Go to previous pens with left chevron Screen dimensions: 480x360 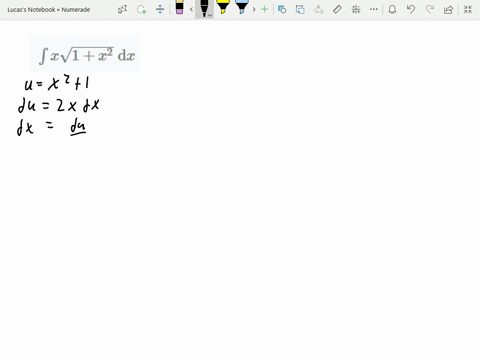coord(191,9)
